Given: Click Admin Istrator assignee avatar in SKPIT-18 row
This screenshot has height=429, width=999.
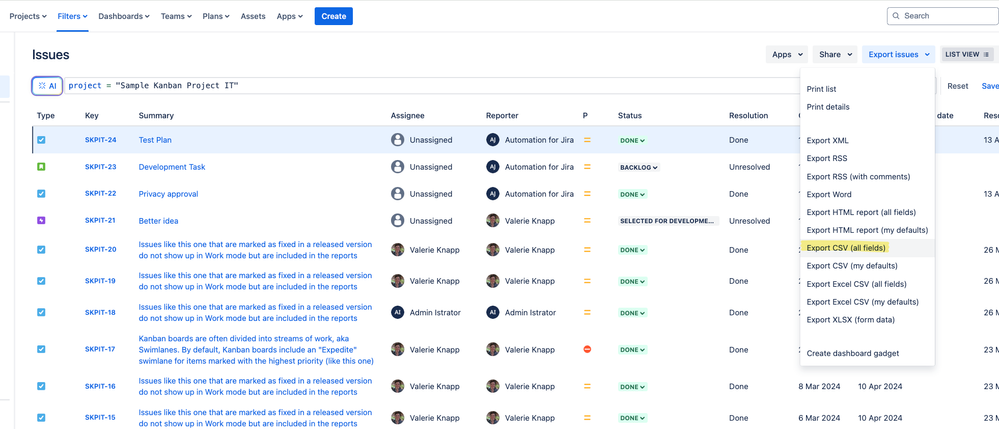Looking at the screenshot, I should (x=398, y=312).
